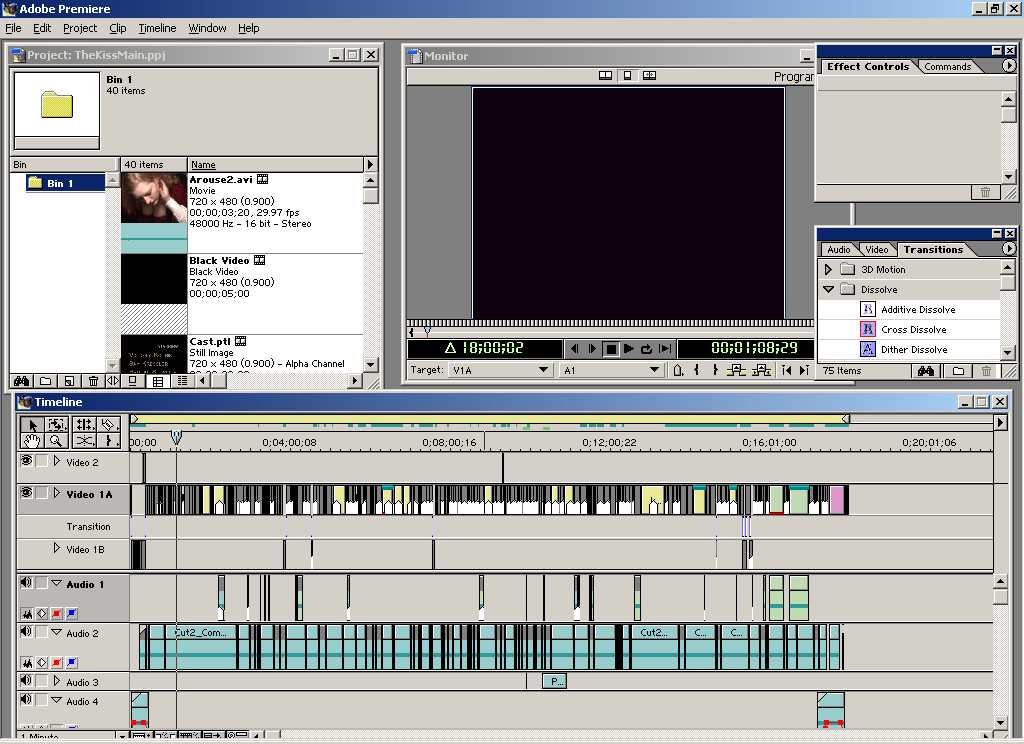Screen dimensions: 1024x744
Task: Click the Arouse2.avi clip thumbnail
Action: coord(154,198)
